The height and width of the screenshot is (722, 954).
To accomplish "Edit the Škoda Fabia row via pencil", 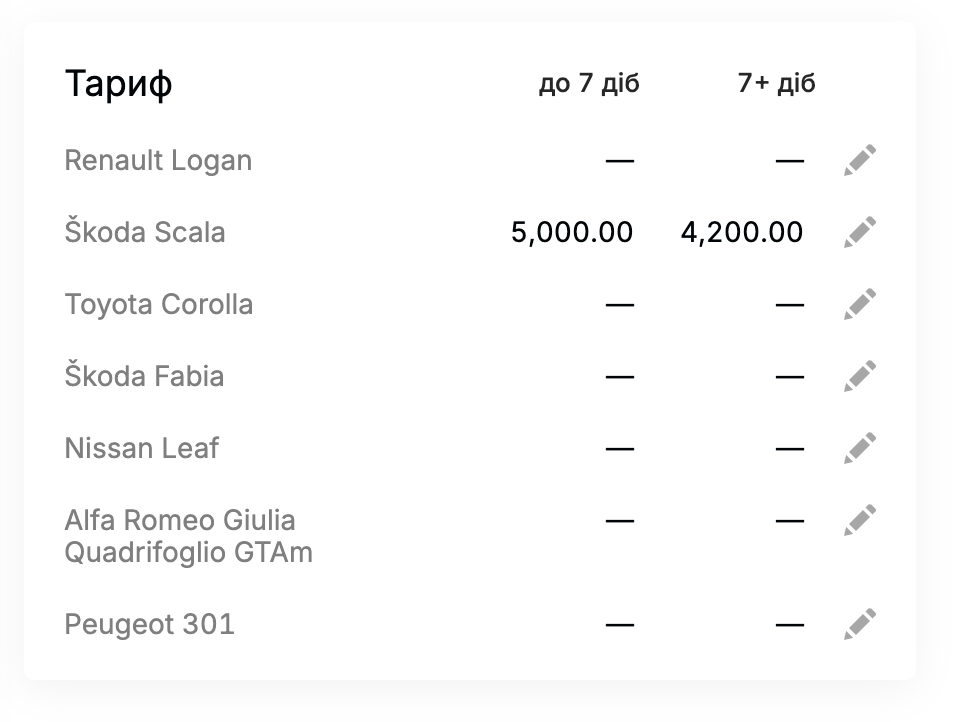I will [x=860, y=376].
